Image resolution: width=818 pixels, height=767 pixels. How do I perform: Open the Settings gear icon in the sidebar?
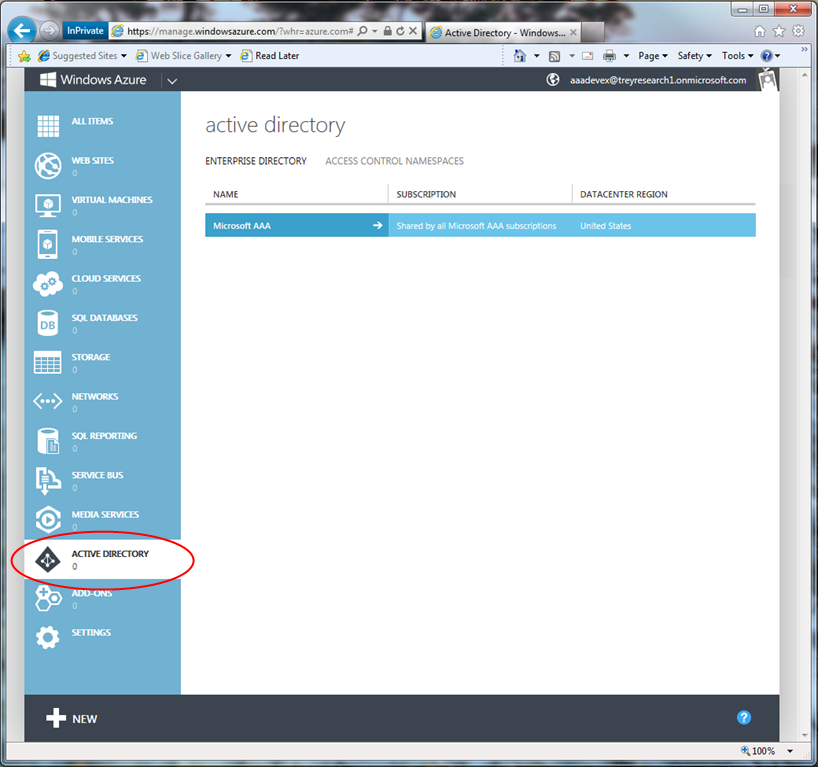pyautogui.click(x=47, y=638)
